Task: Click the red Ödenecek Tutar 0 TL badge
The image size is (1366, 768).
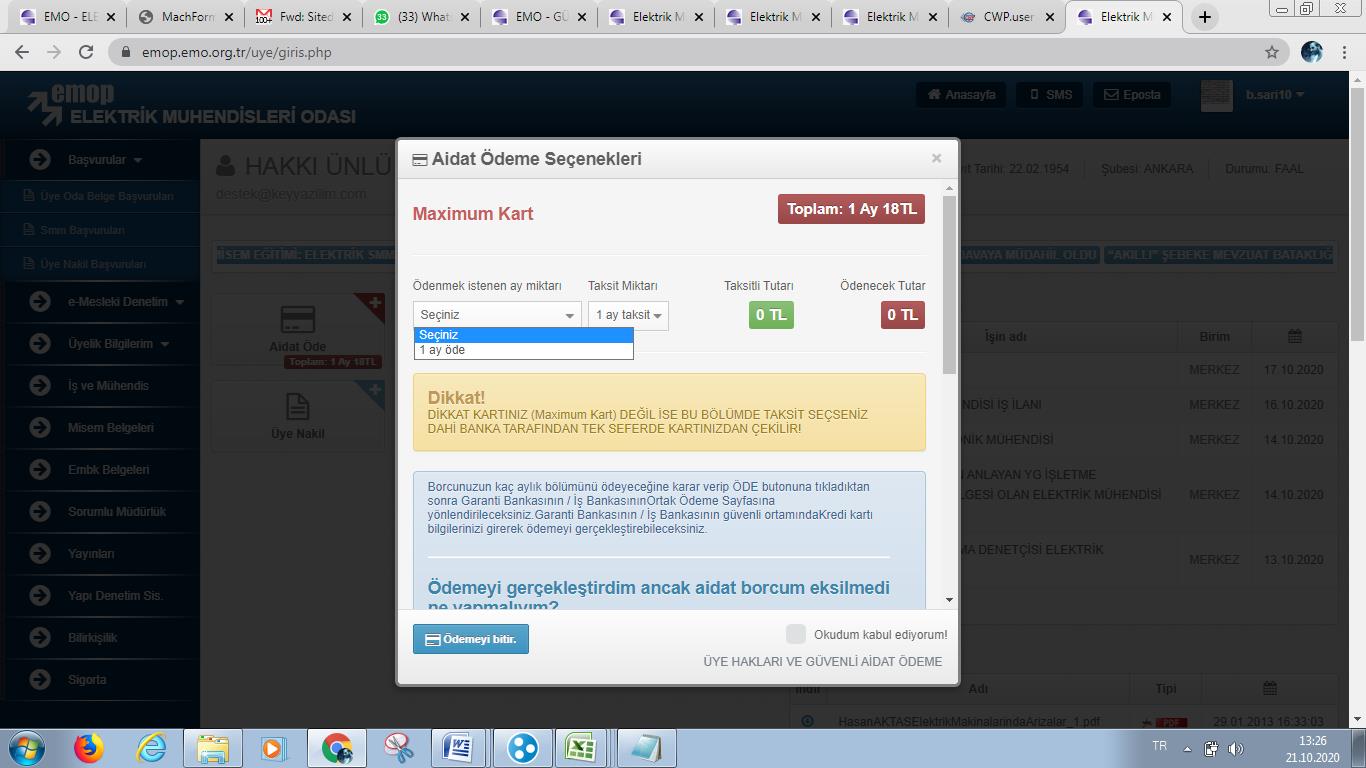Action: (x=903, y=315)
